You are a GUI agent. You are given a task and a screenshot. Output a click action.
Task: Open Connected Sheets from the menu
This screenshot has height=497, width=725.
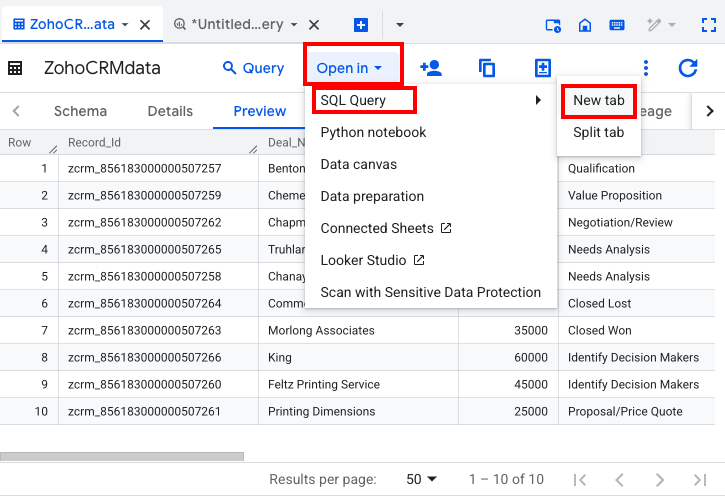coord(386,228)
